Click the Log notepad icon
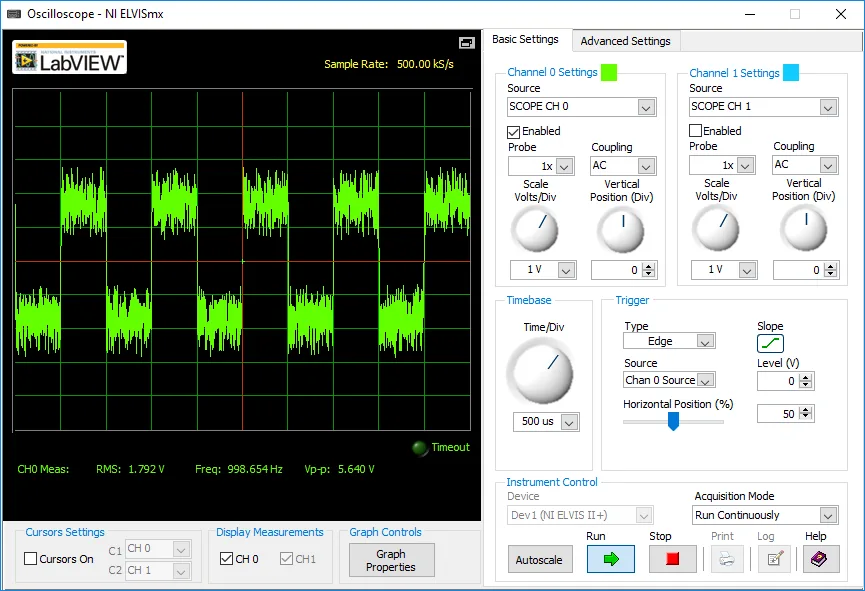The image size is (865, 591). click(775, 559)
